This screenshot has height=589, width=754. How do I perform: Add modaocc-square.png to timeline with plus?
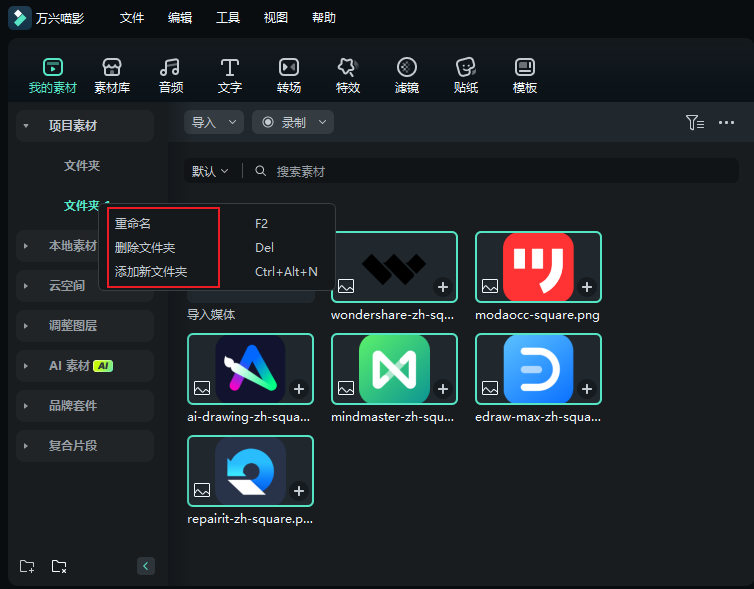pos(587,287)
